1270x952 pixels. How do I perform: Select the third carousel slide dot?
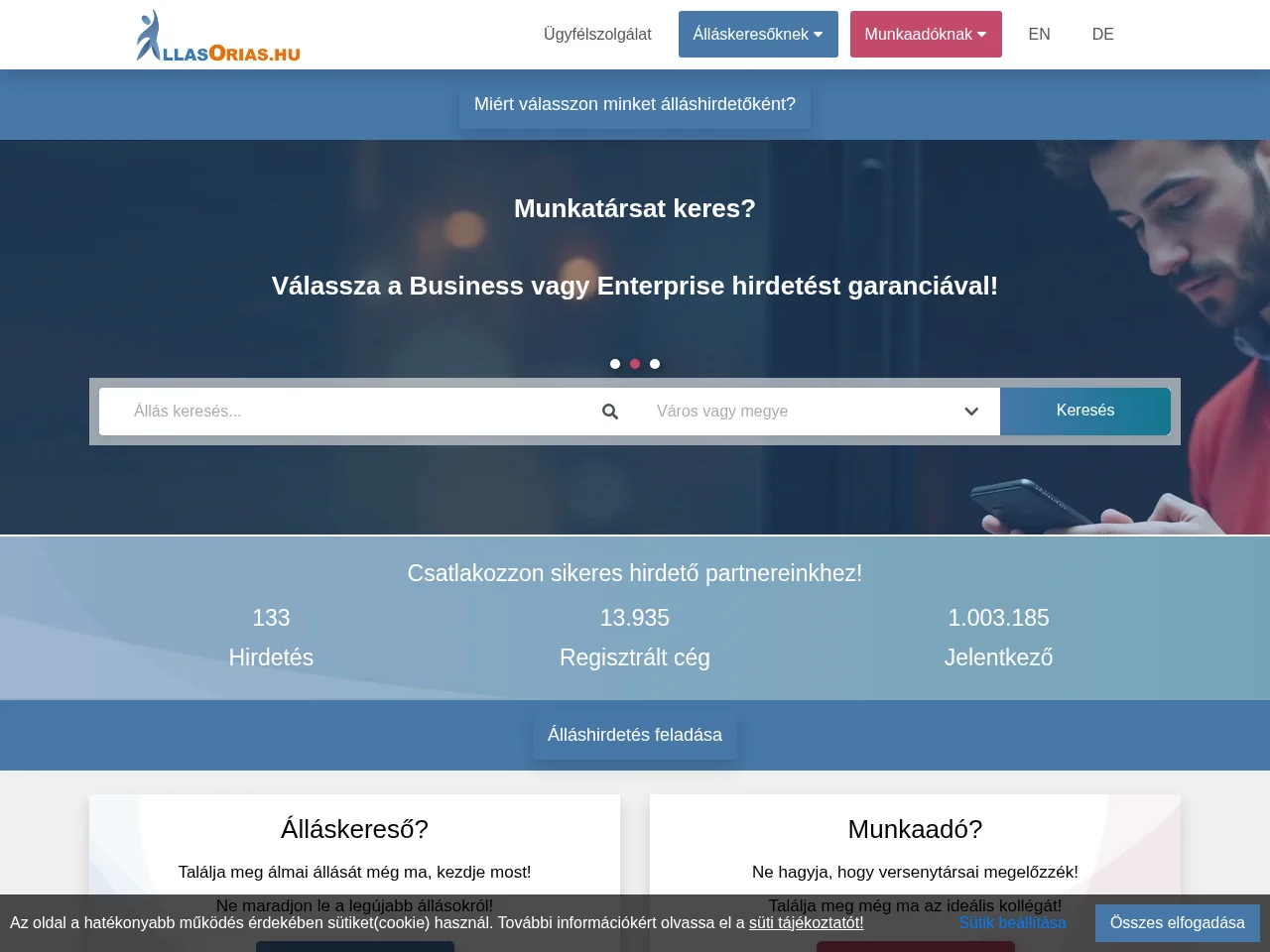tap(655, 364)
